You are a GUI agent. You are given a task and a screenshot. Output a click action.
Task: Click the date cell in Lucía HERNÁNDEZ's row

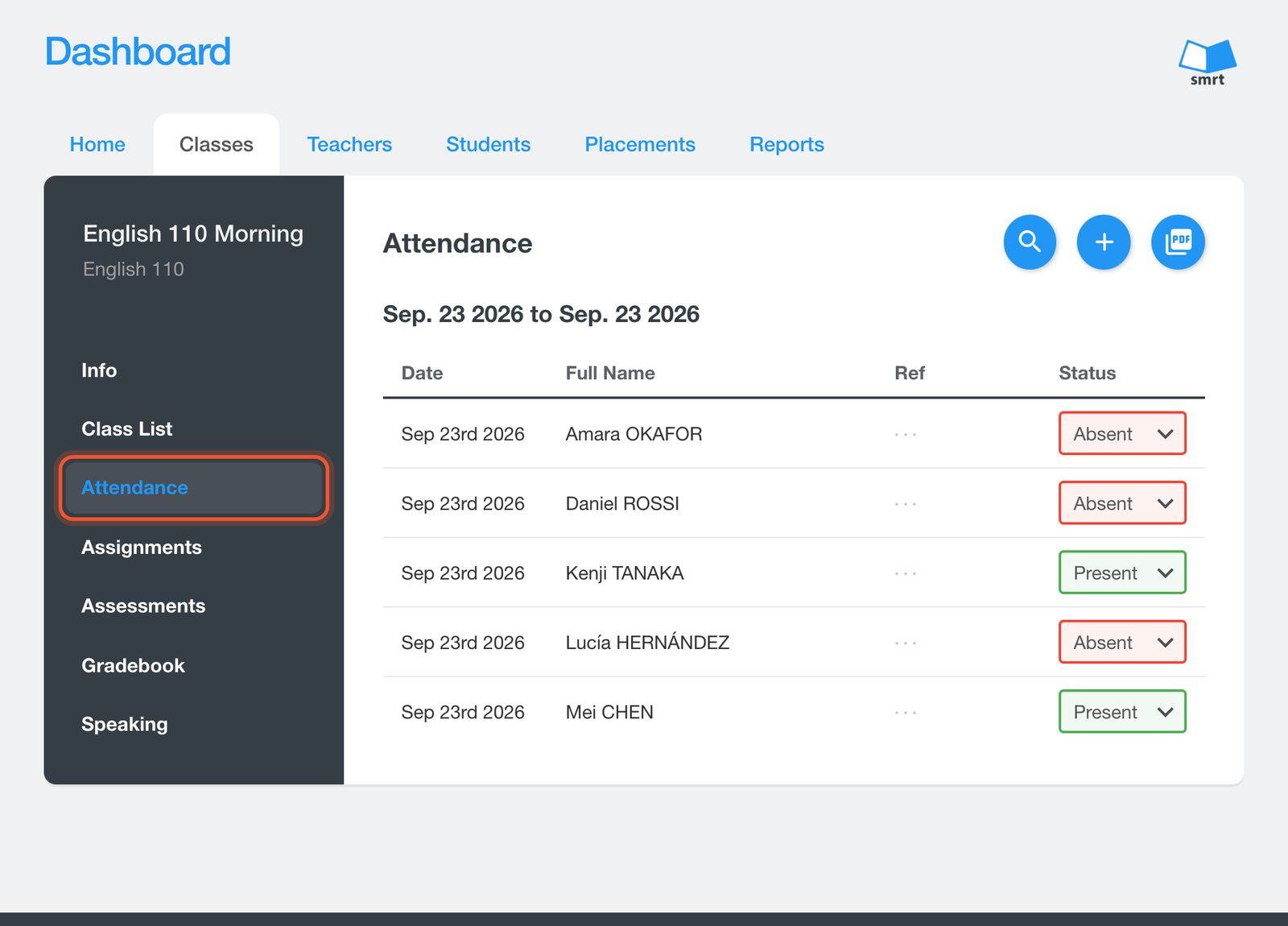(x=463, y=643)
